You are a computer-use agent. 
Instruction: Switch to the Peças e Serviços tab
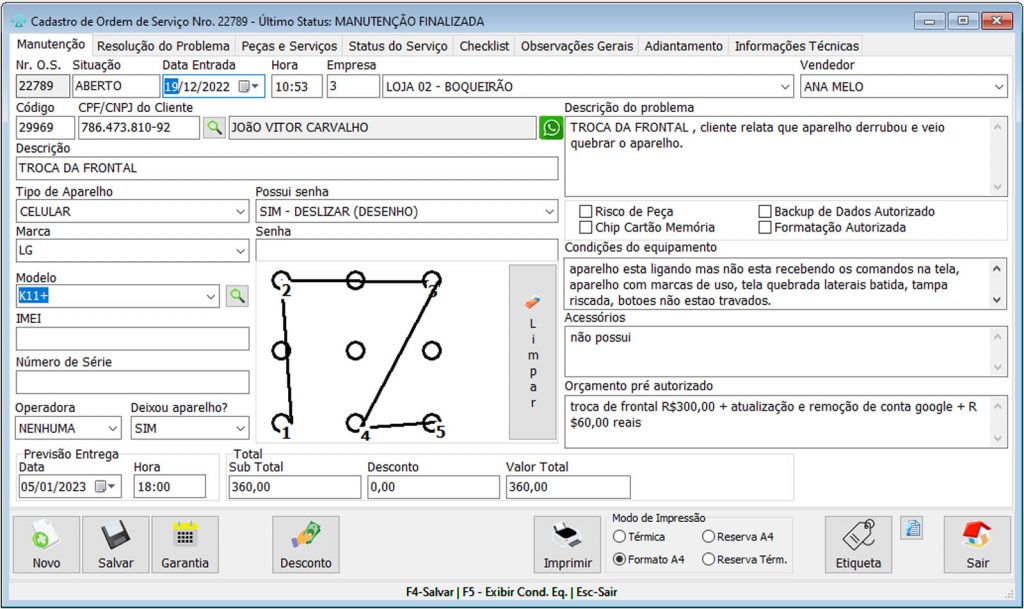coord(289,46)
